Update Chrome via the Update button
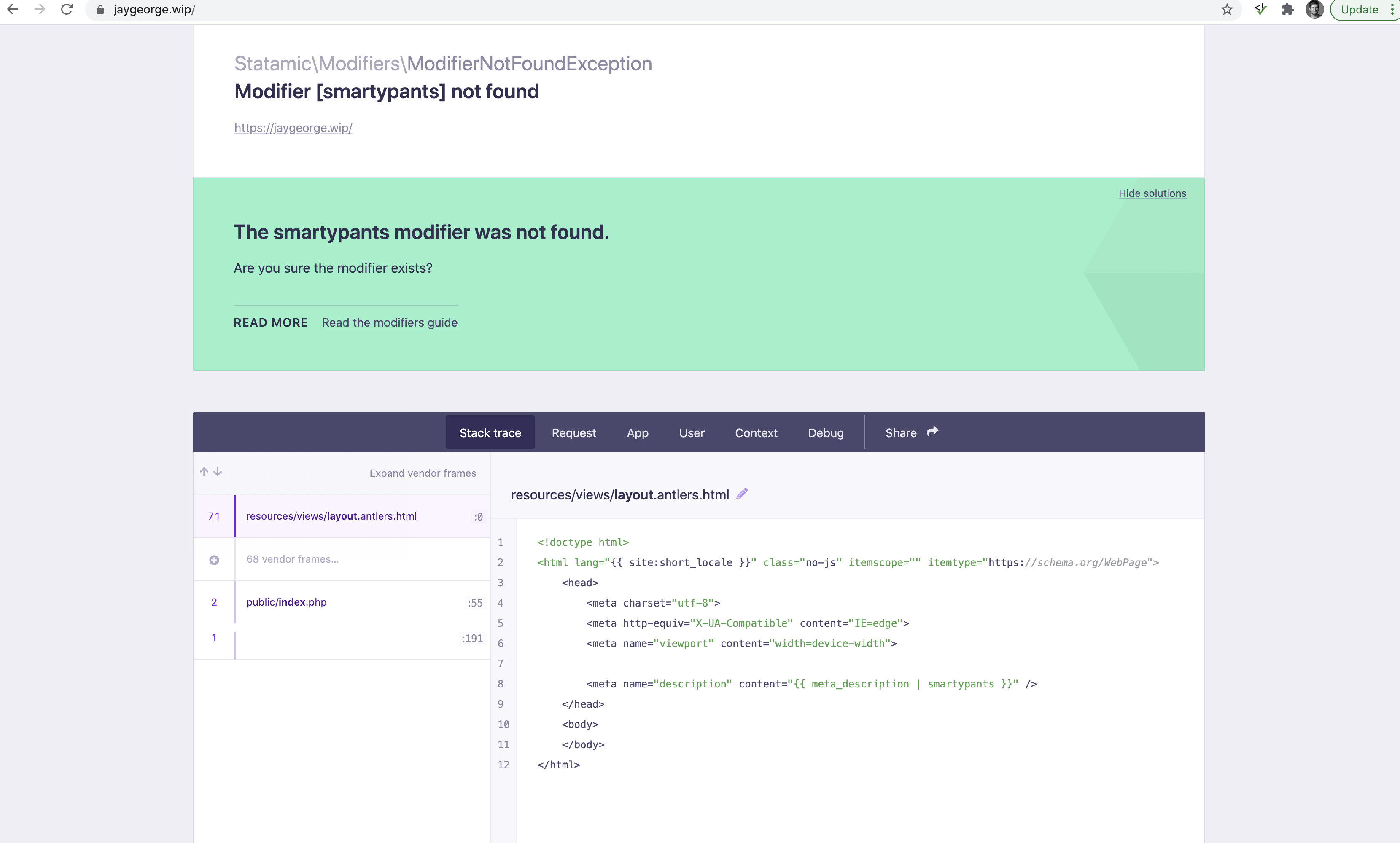 coord(1359,10)
